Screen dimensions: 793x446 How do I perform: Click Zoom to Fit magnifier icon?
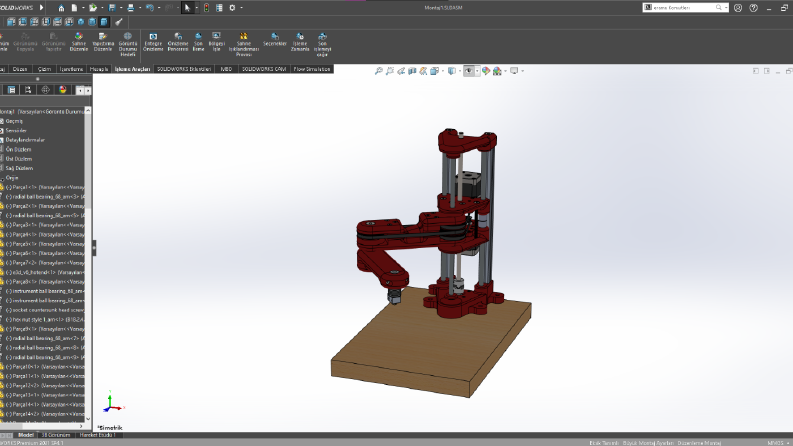point(378,71)
